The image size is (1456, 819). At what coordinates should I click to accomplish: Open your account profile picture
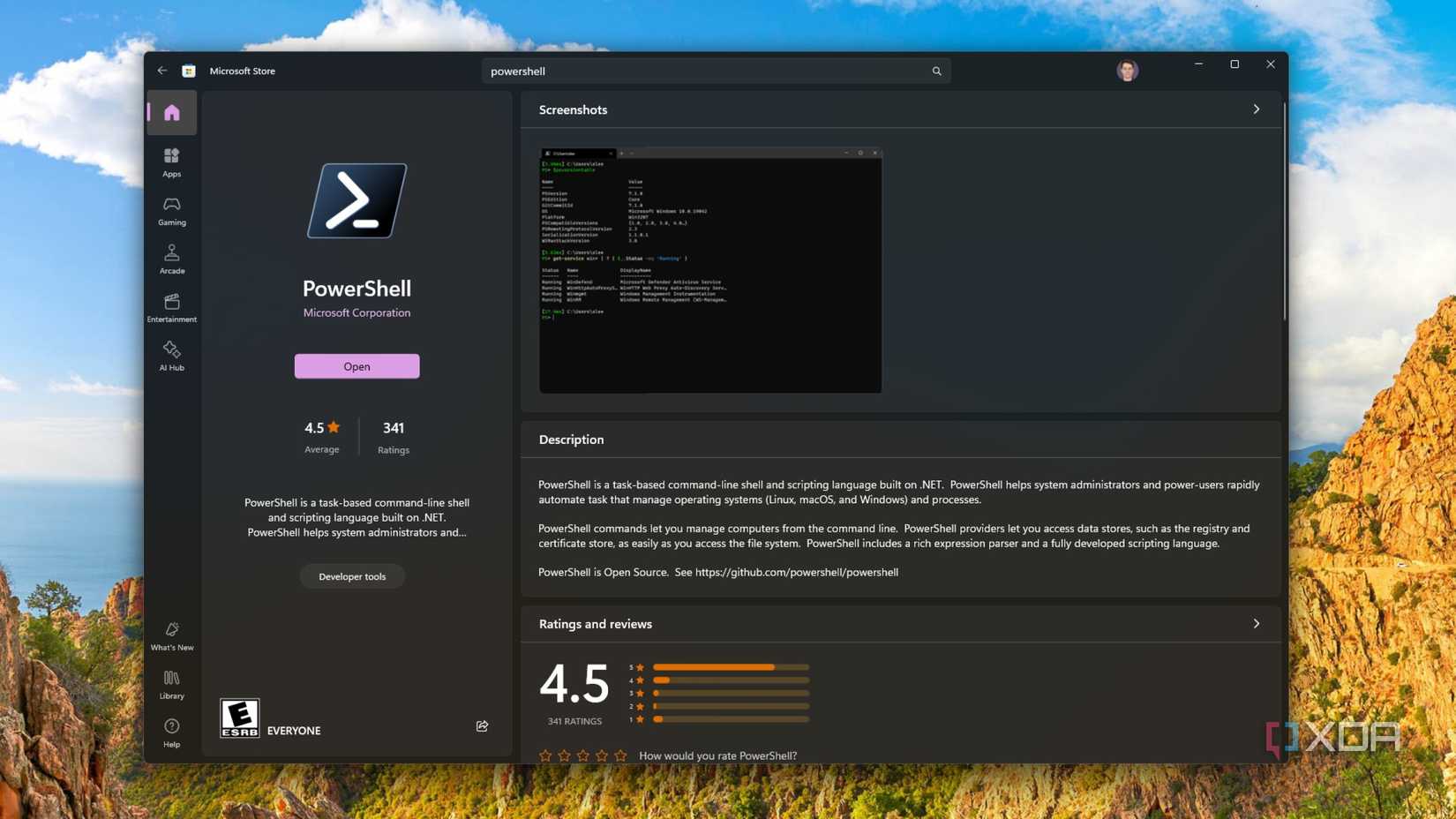(x=1127, y=70)
